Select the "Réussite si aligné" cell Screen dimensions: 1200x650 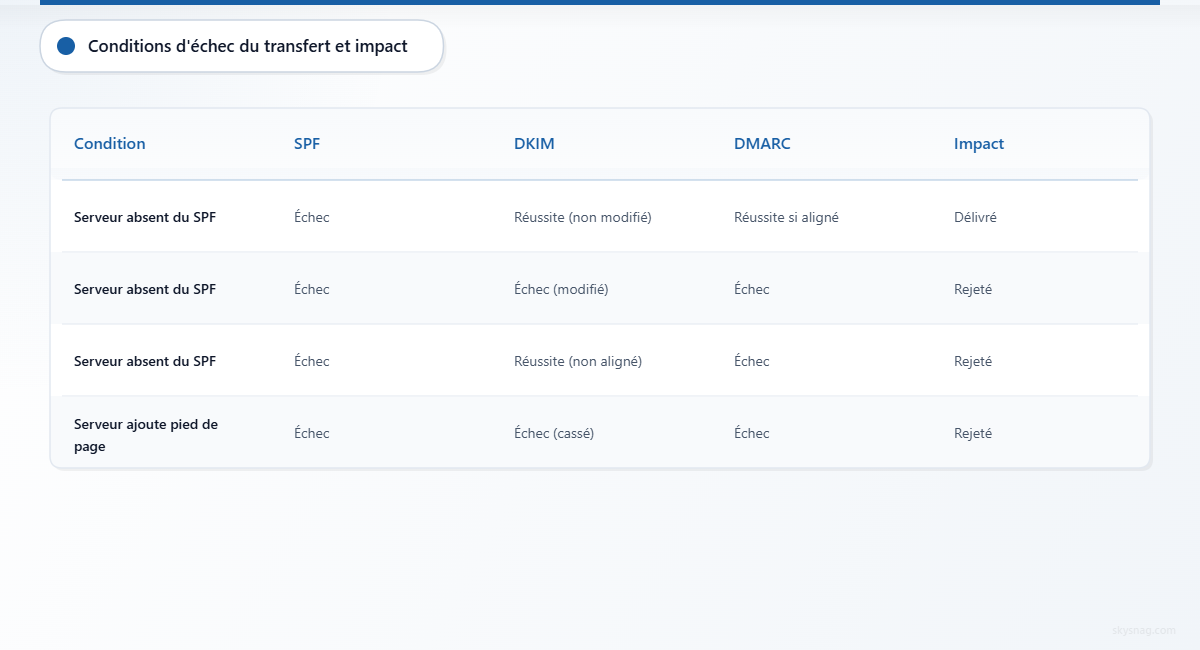[x=786, y=217]
